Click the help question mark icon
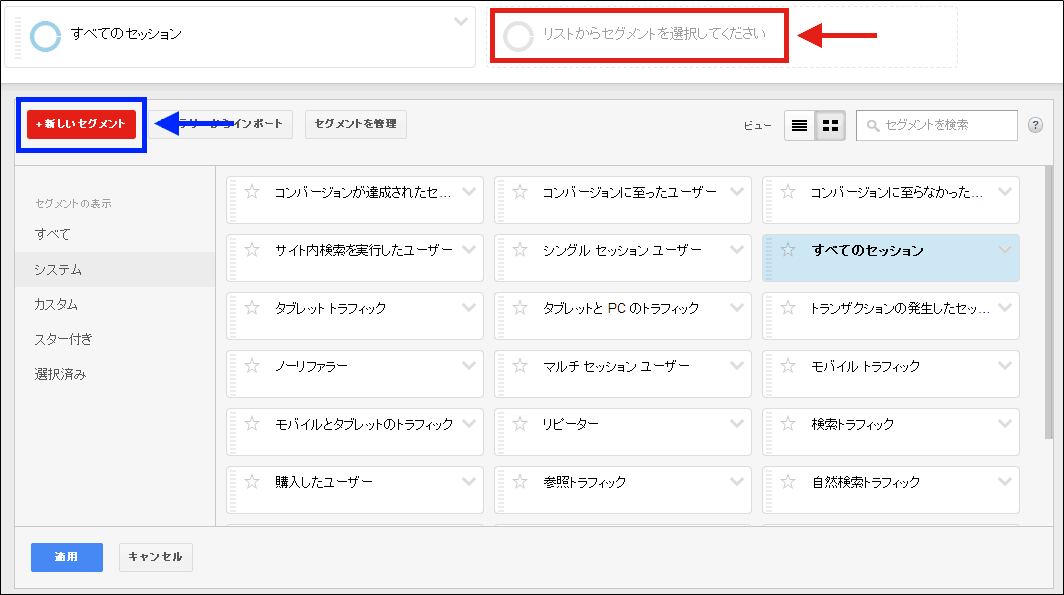This screenshot has height=595, width=1064. pos(1035,125)
